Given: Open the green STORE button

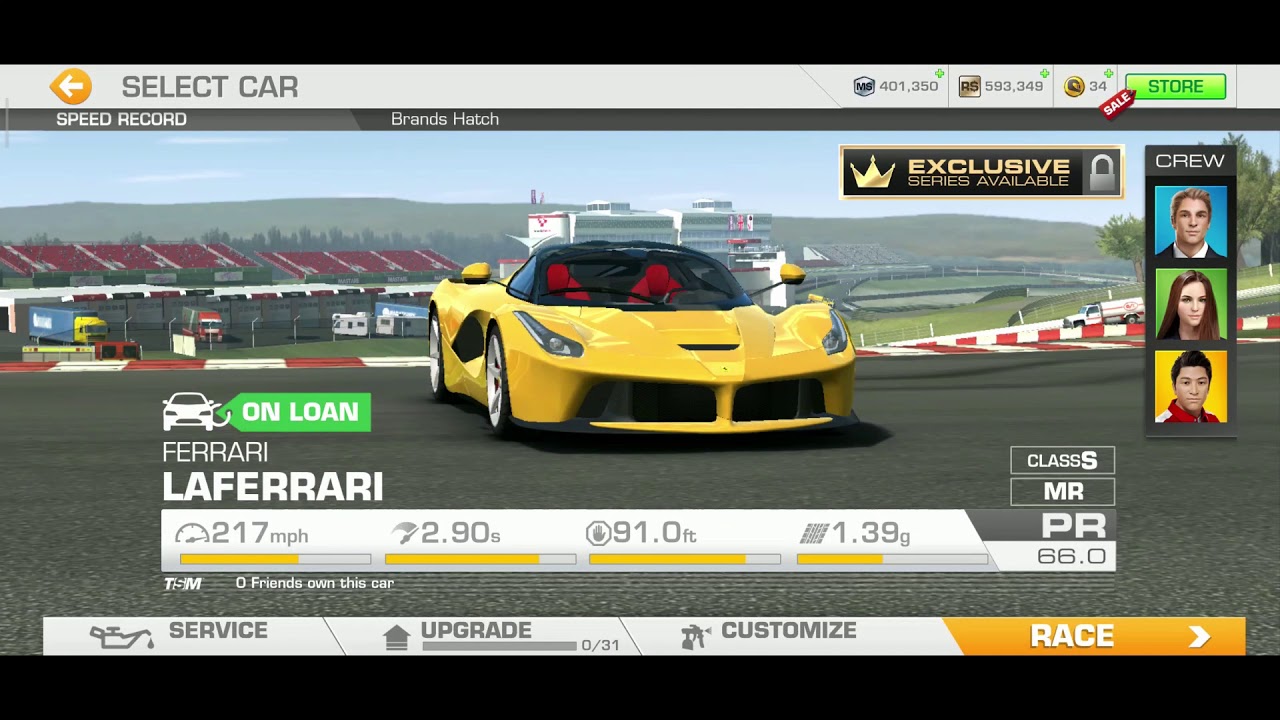Looking at the screenshot, I should coord(1175,87).
